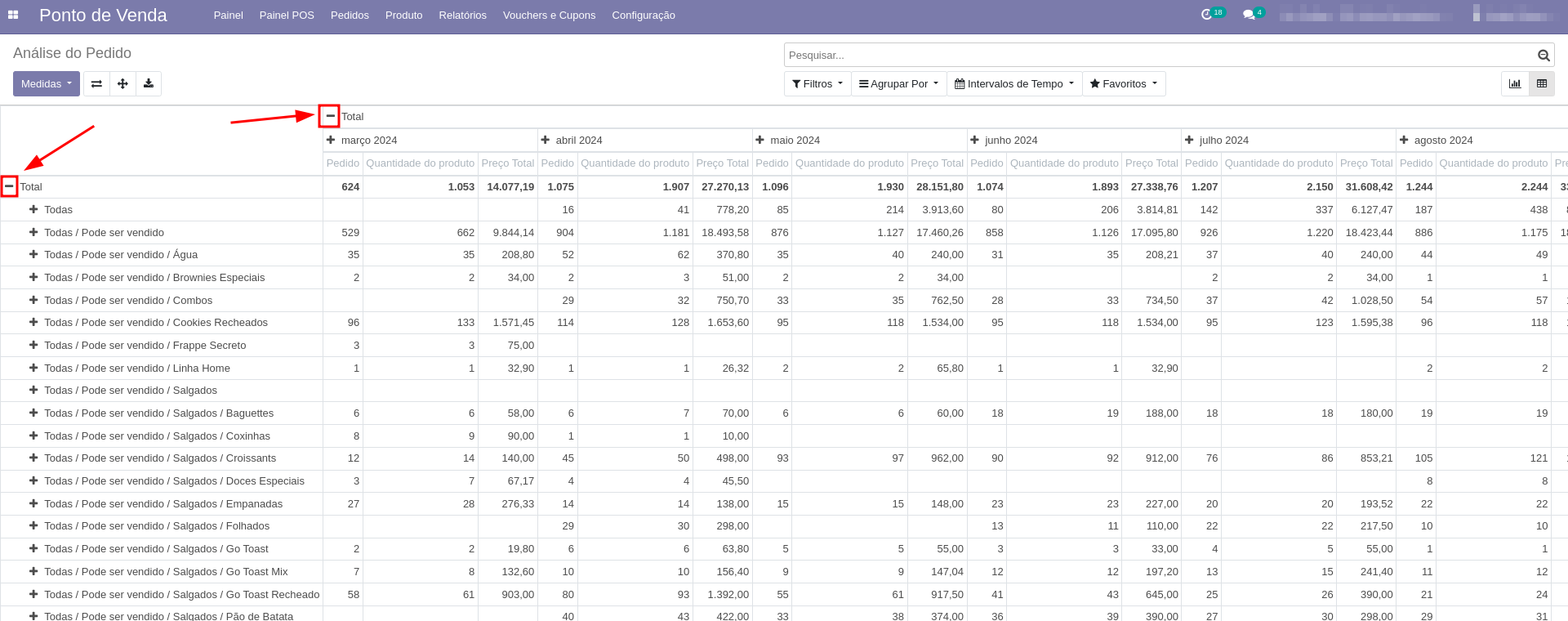Expand the Salgados / Go Toast Mix row
The image size is (1568, 621).
(x=33, y=571)
